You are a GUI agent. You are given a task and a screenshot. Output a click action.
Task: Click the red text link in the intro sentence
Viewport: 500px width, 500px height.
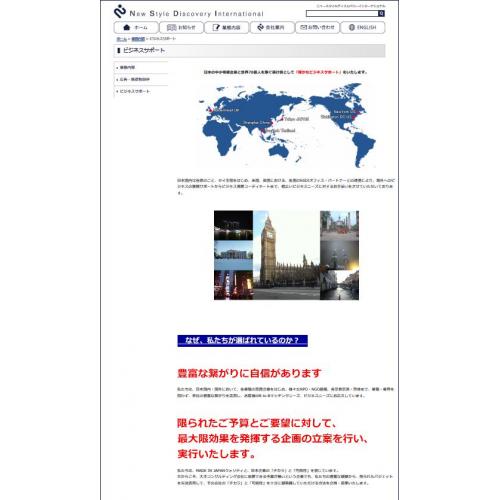point(318,72)
